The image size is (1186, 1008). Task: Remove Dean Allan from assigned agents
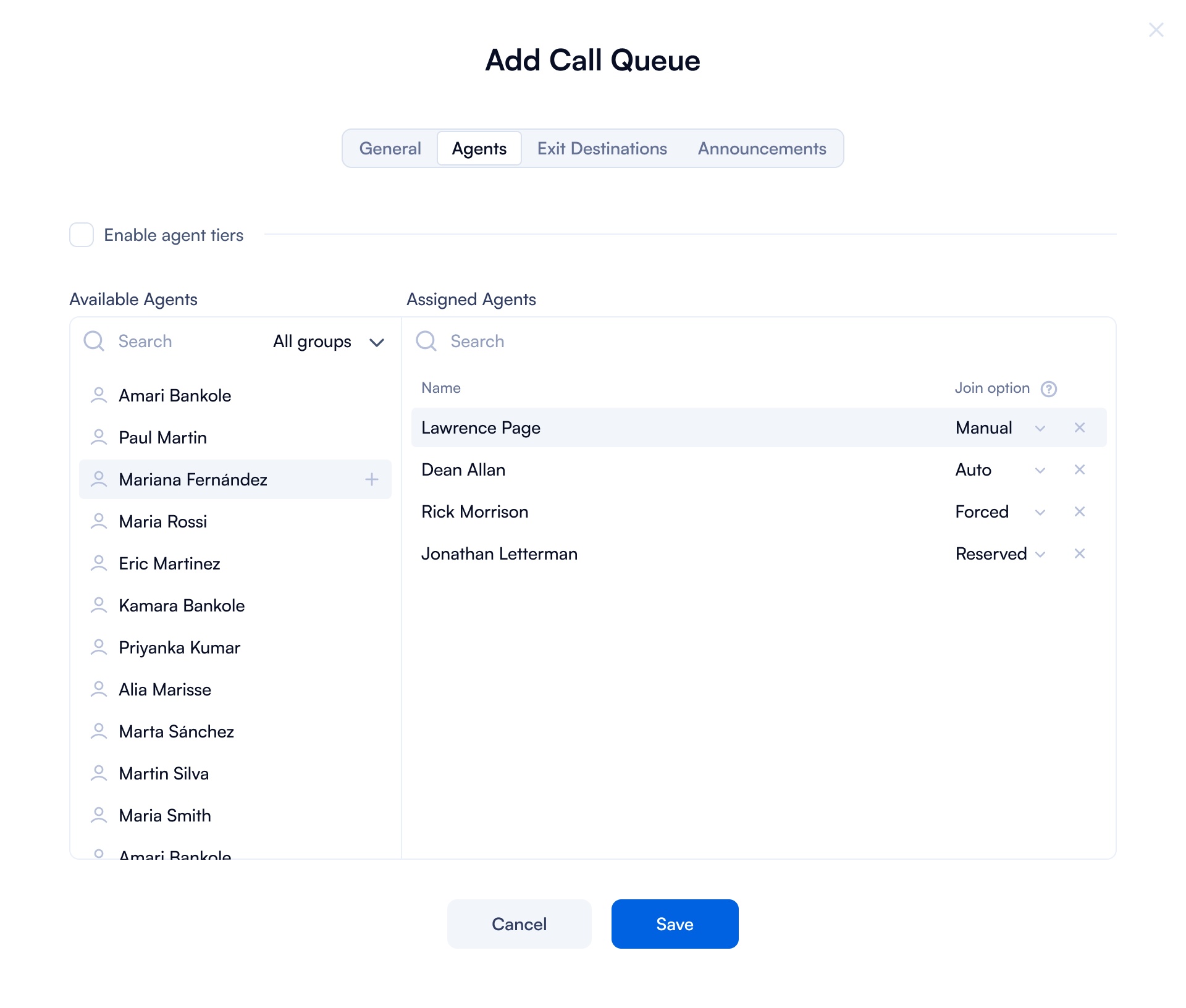pos(1079,469)
